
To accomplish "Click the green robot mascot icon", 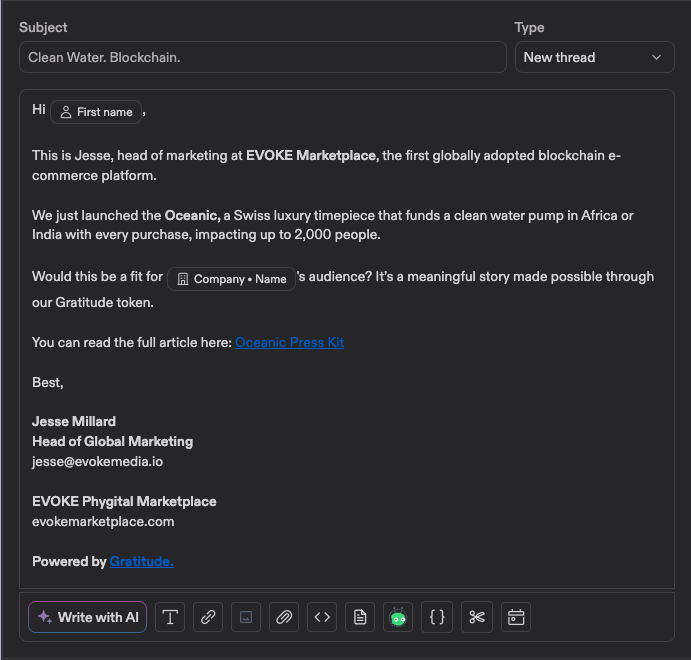I will click(398, 617).
